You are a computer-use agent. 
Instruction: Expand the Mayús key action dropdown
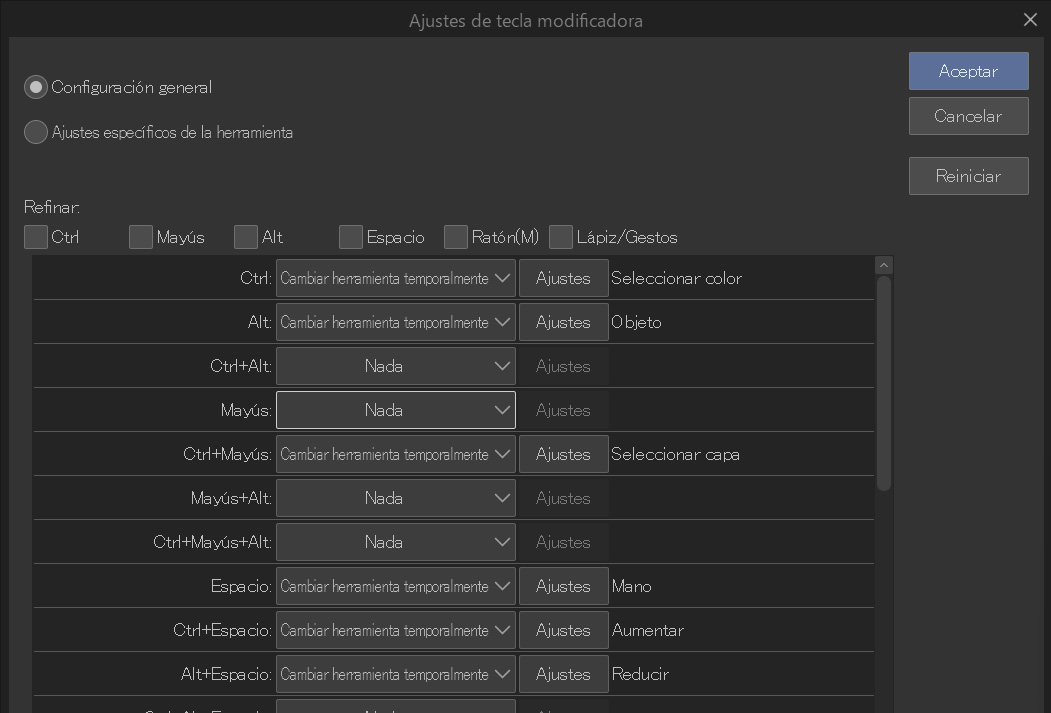pos(395,410)
